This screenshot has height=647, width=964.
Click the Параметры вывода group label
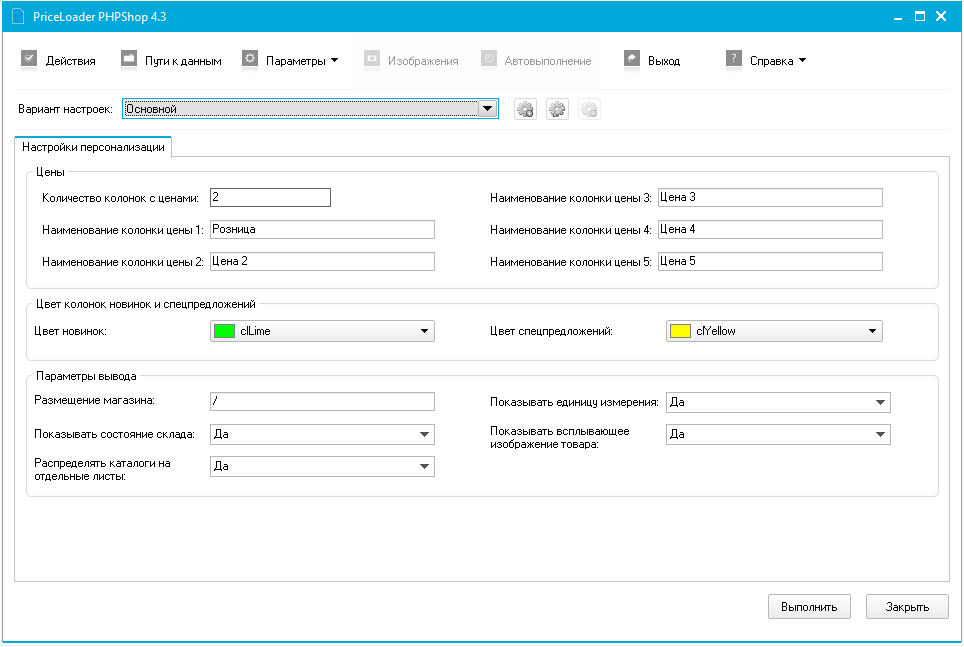[86, 376]
